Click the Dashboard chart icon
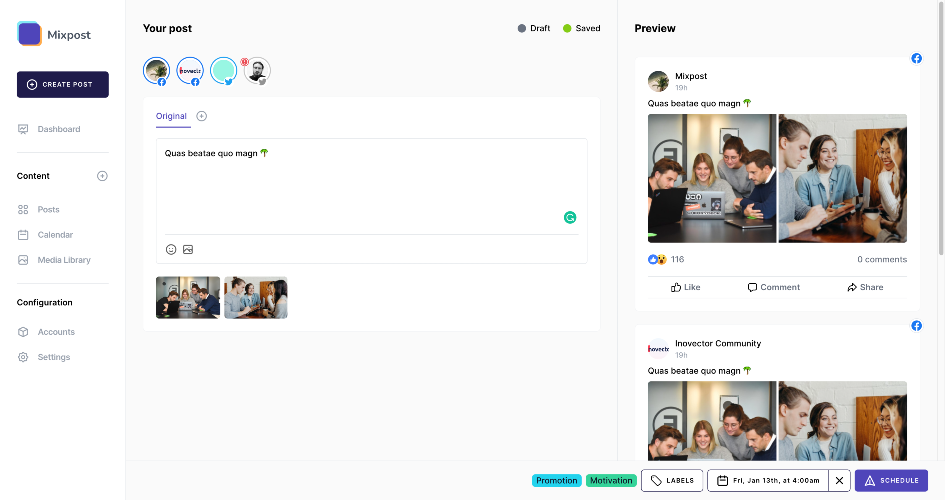This screenshot has height=500, width=945. click(x=23, y=129)
